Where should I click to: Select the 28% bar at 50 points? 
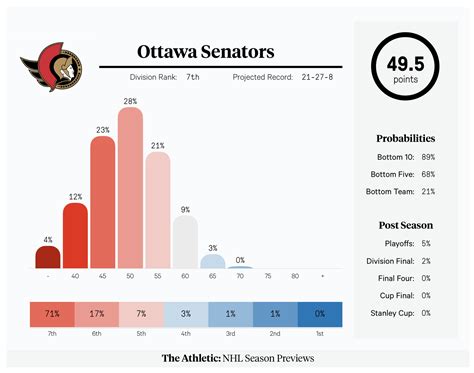[x=130, y=188]
